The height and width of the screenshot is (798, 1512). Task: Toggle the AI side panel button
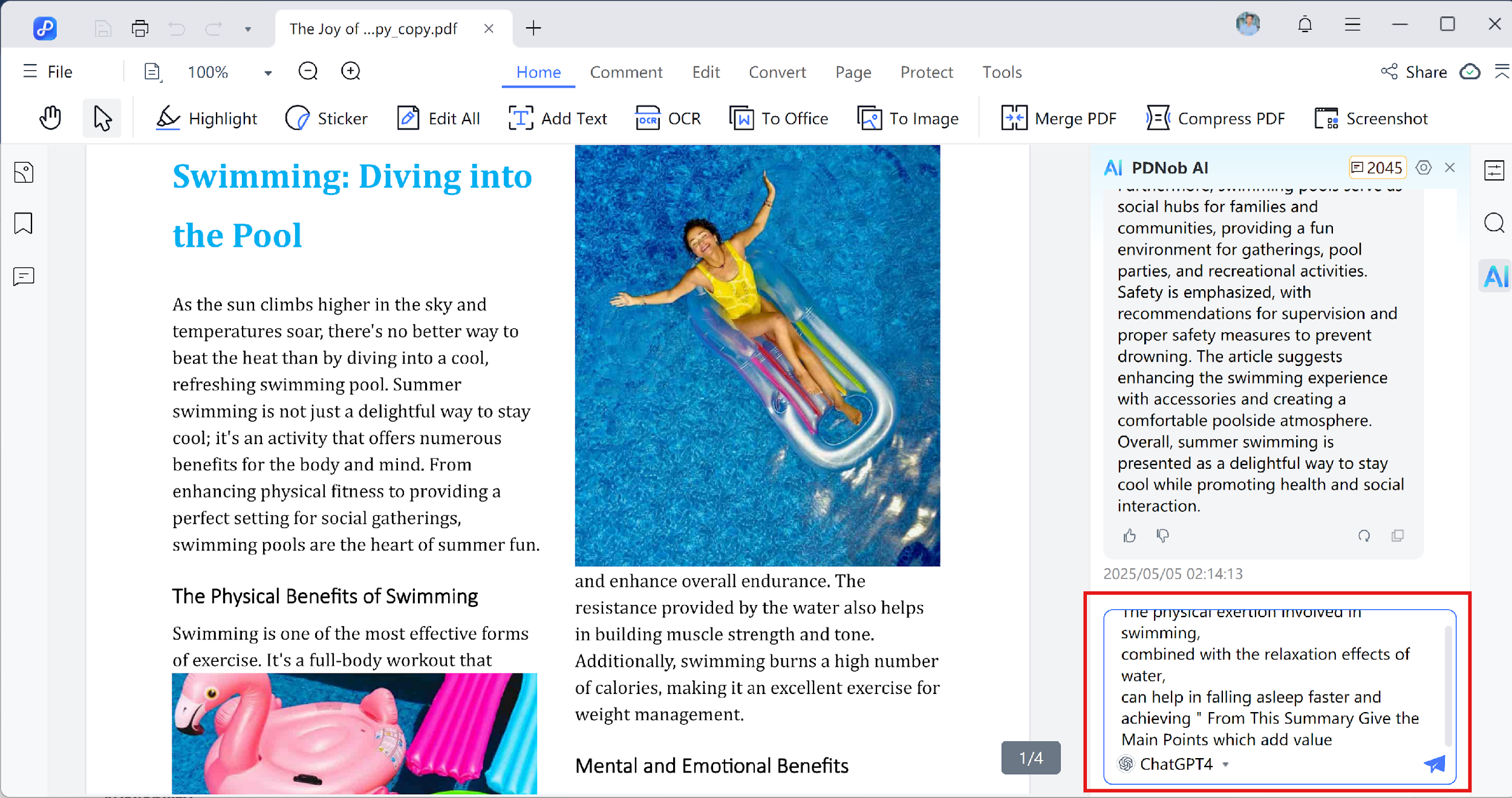click(x=1494, y=276)
